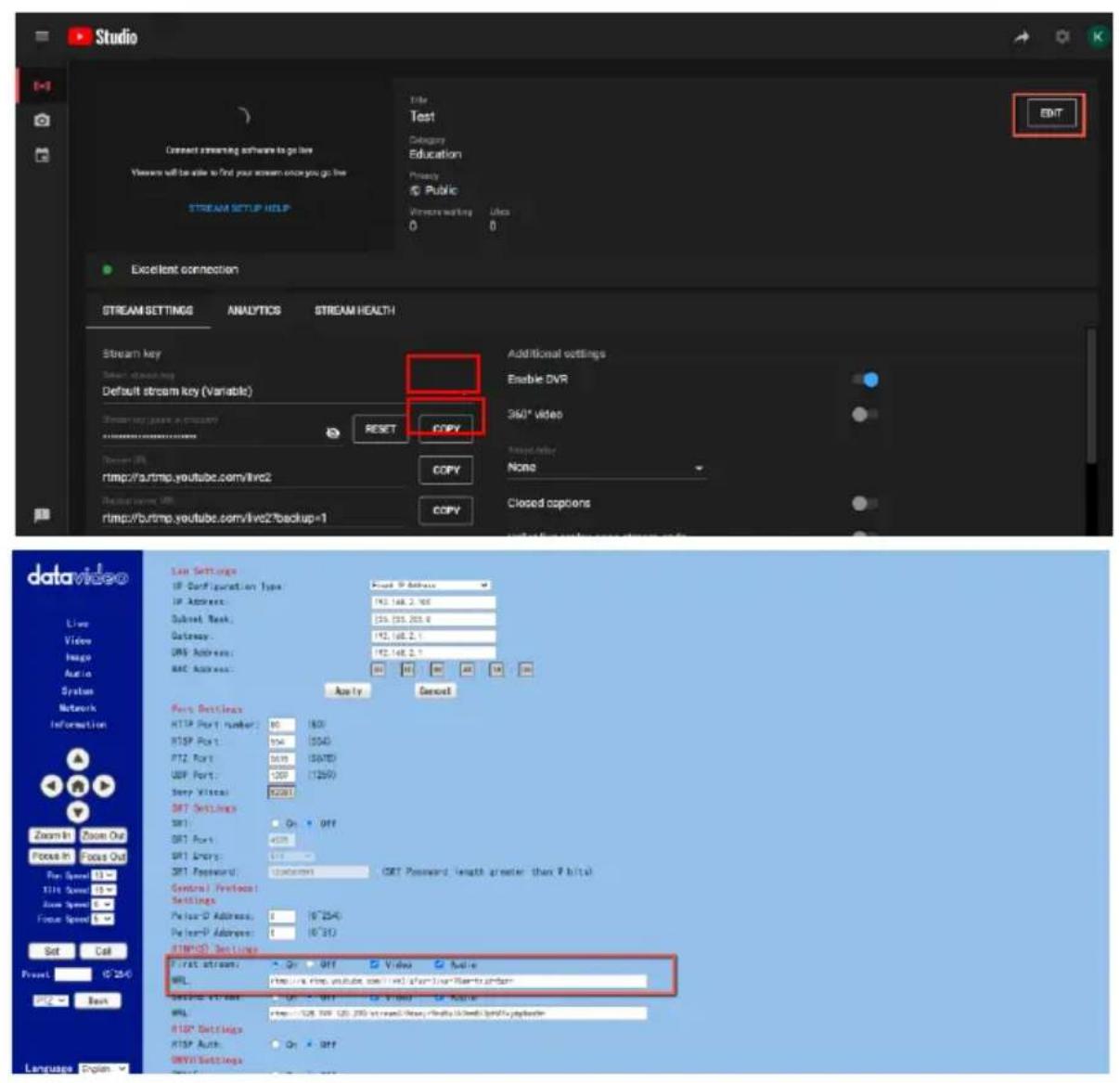Click the feedback icon at sidebar bottom
This screenshot has height=1083, width=1120.
[x=42, y=515]
